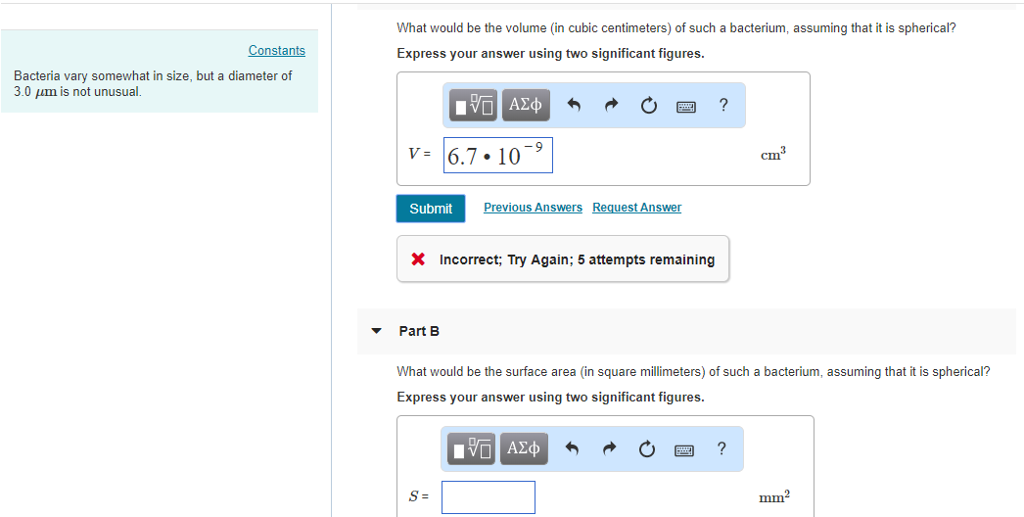Open the Previous Answers link
This screenshot has height=517, width=1024.
(x=532, y=208)
